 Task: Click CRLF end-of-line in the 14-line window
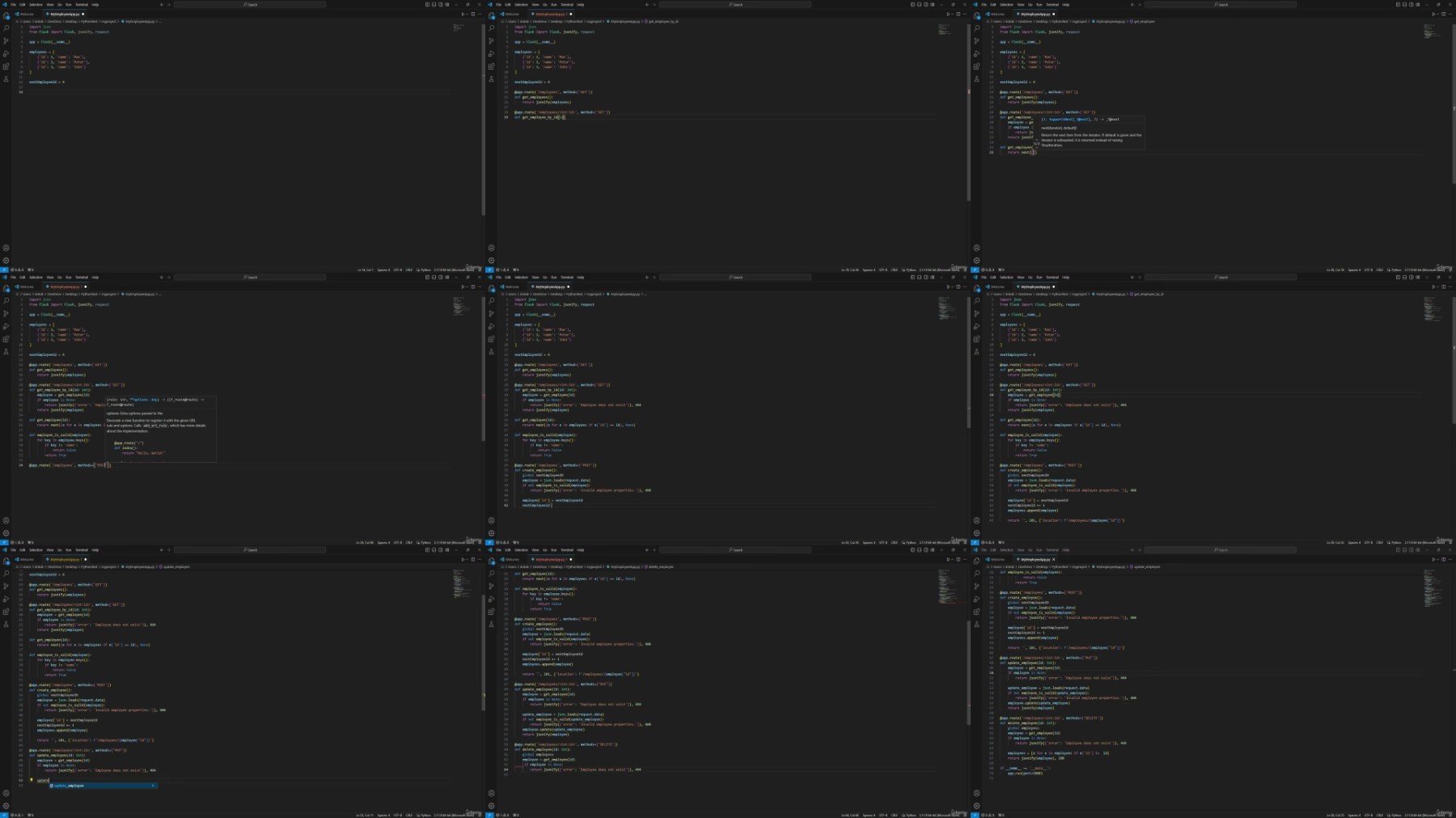pos(408,270)
